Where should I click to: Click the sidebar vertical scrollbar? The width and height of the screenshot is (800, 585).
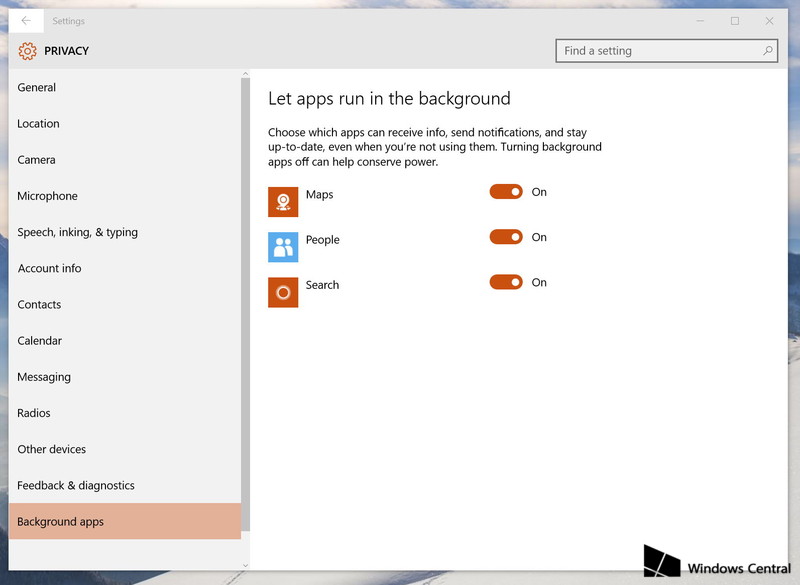[x=246, y=300]
